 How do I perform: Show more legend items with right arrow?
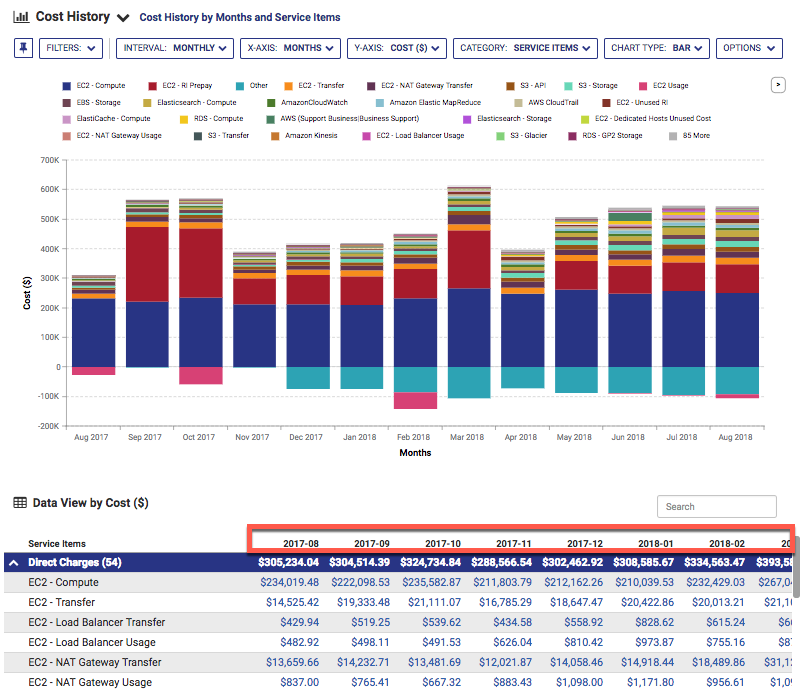pyautogui.click(x=778, y=85)
